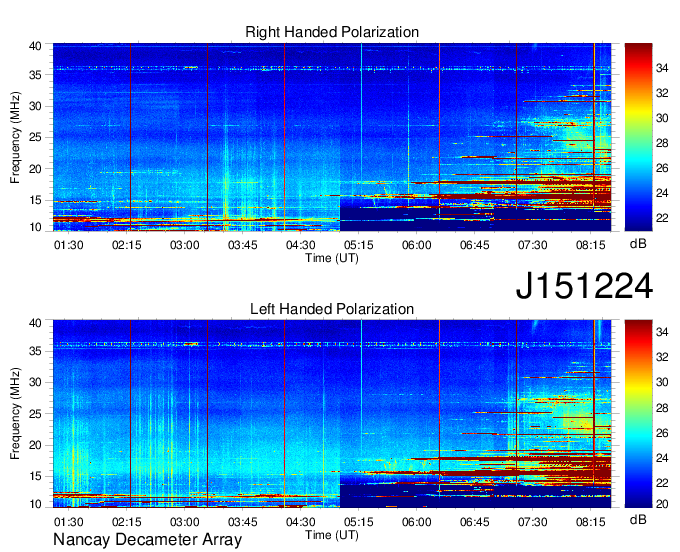Image resolution: width=680 pixels, height=552 pixels.
Task: Click the 05:15 time tick on the right-handed plot
Action: (x=359, y=245)
